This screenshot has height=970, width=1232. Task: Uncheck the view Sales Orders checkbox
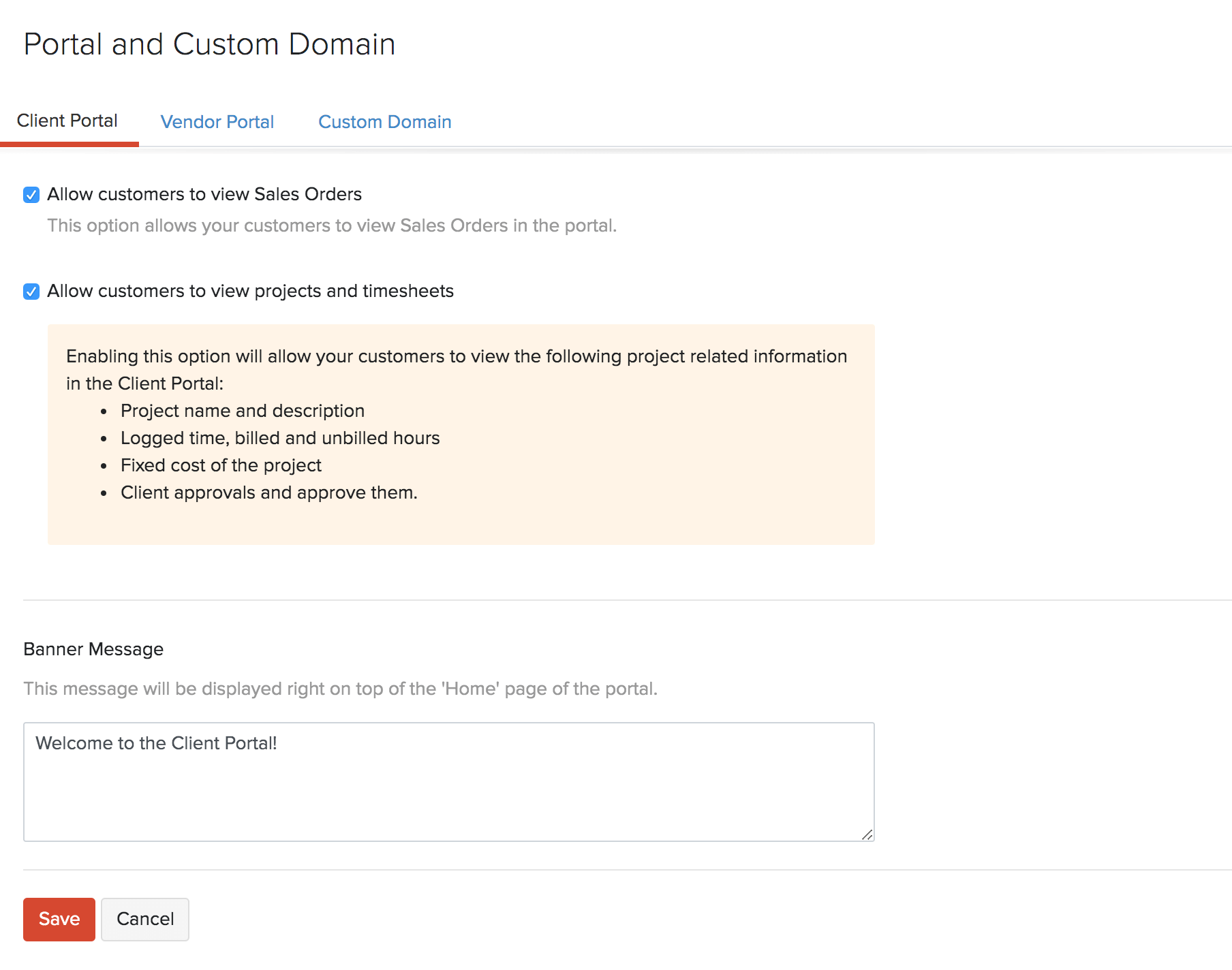(31, 195)
